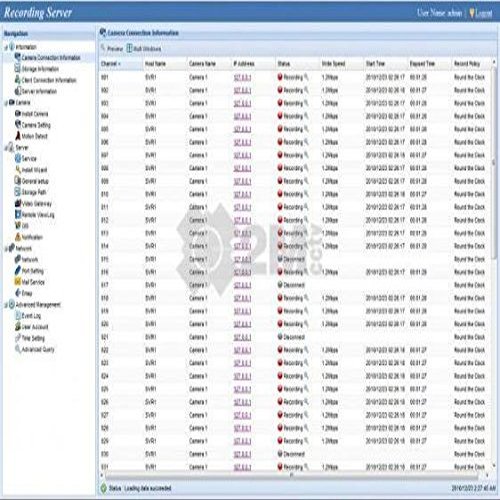
Task: Click the Service icon under Server
Action: (x=18, y=158)
